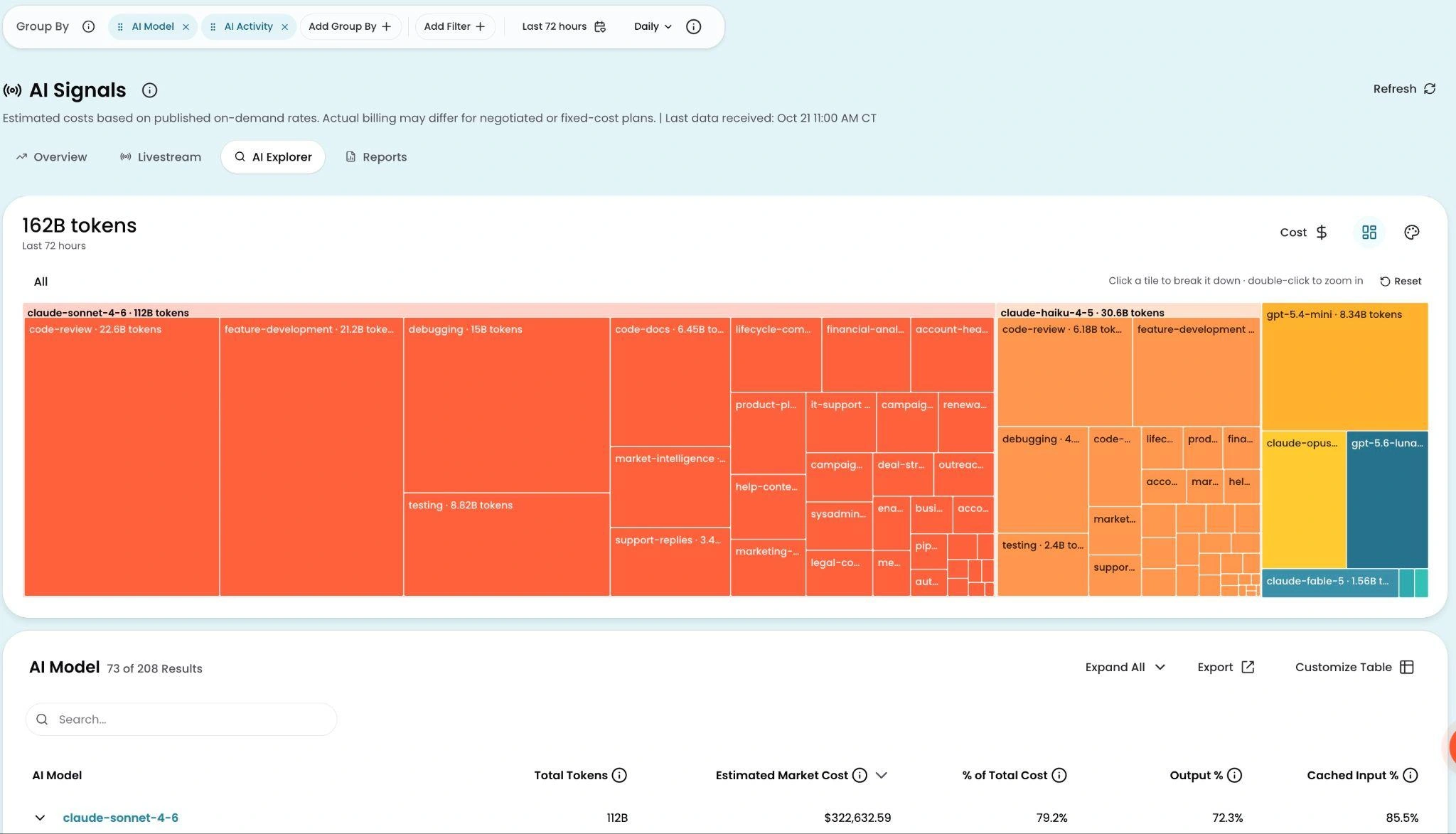Toggle the Cost dollar metric
1456x834 pixels.
pyautogui.click(x=1304, y=232)
